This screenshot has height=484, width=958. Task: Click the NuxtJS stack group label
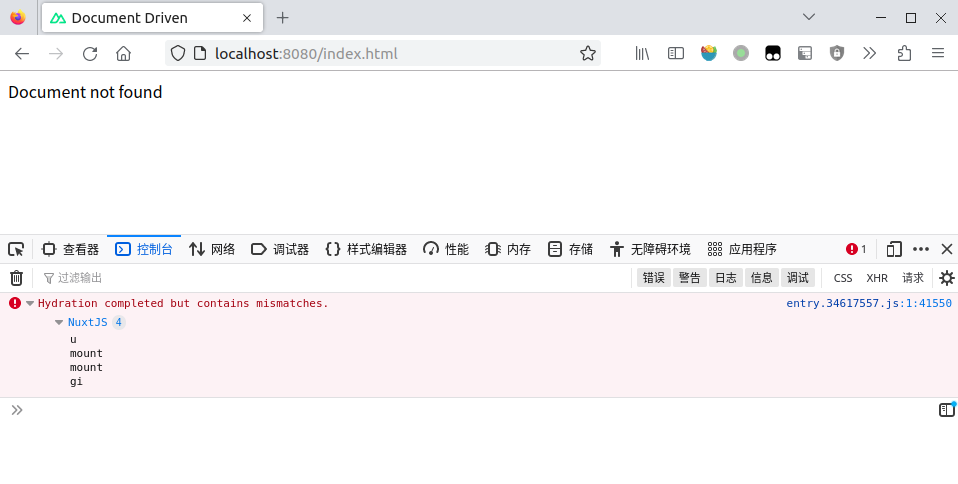tap(87, 322)
